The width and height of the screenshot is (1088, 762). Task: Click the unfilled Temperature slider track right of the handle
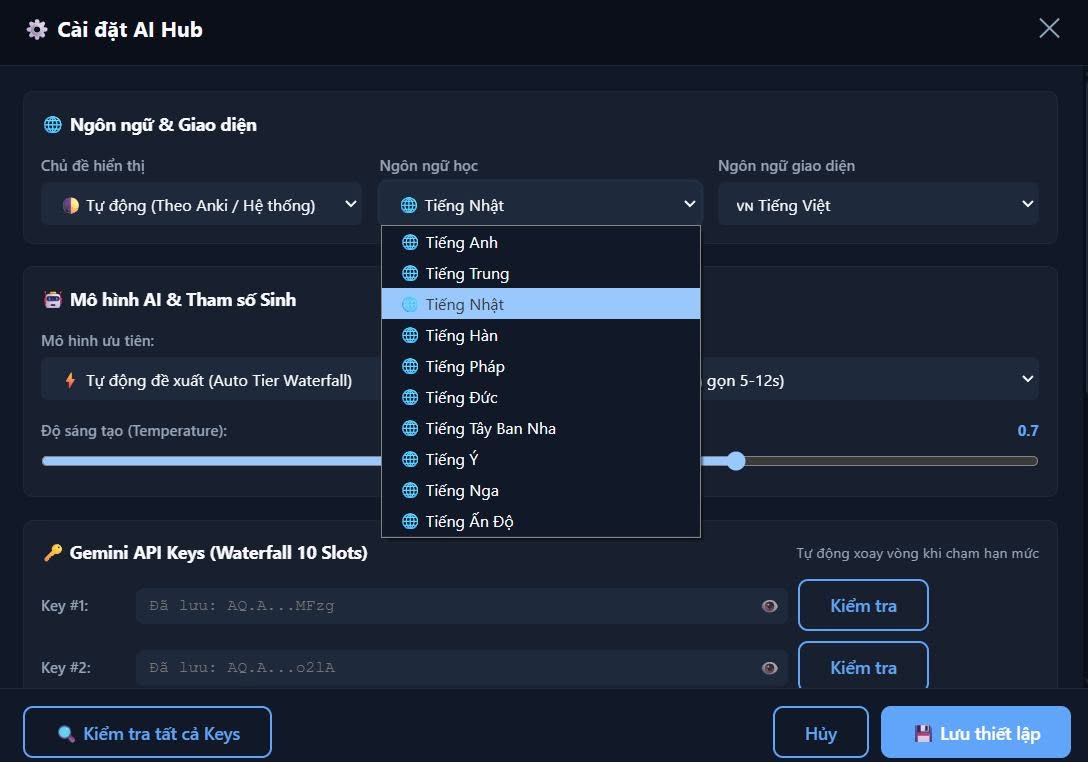pos(892,461)
